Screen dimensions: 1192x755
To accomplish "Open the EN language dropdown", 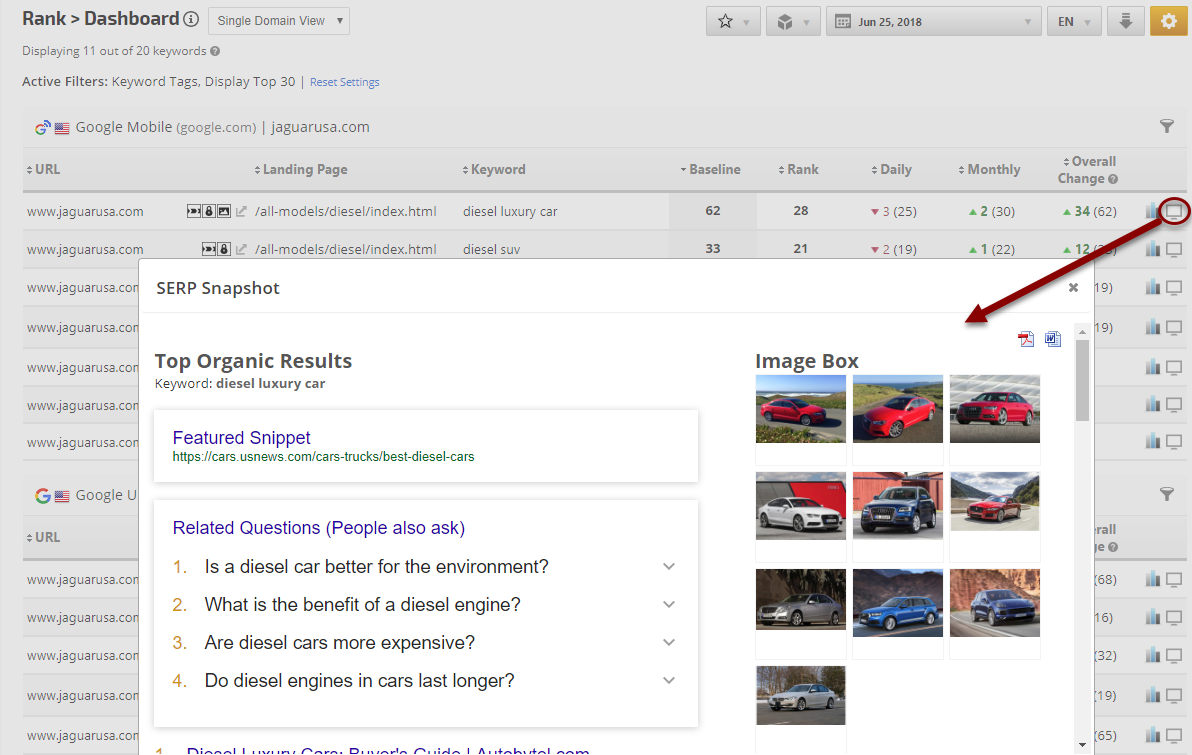I will (1073, 21).
